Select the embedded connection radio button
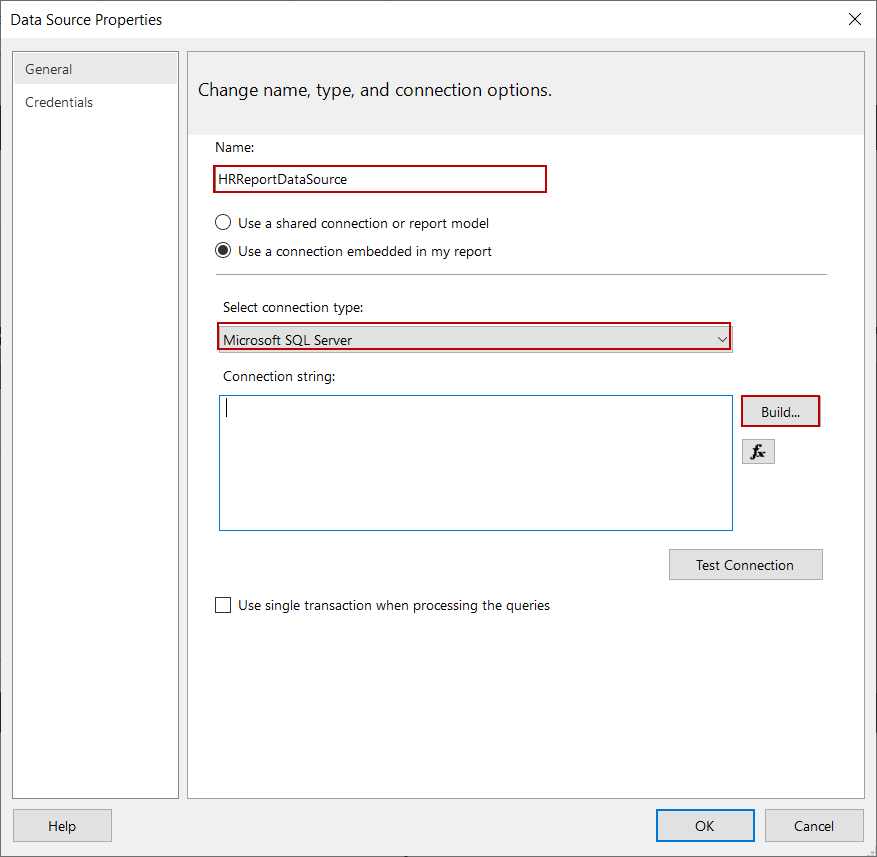 (x=223, y=251)
